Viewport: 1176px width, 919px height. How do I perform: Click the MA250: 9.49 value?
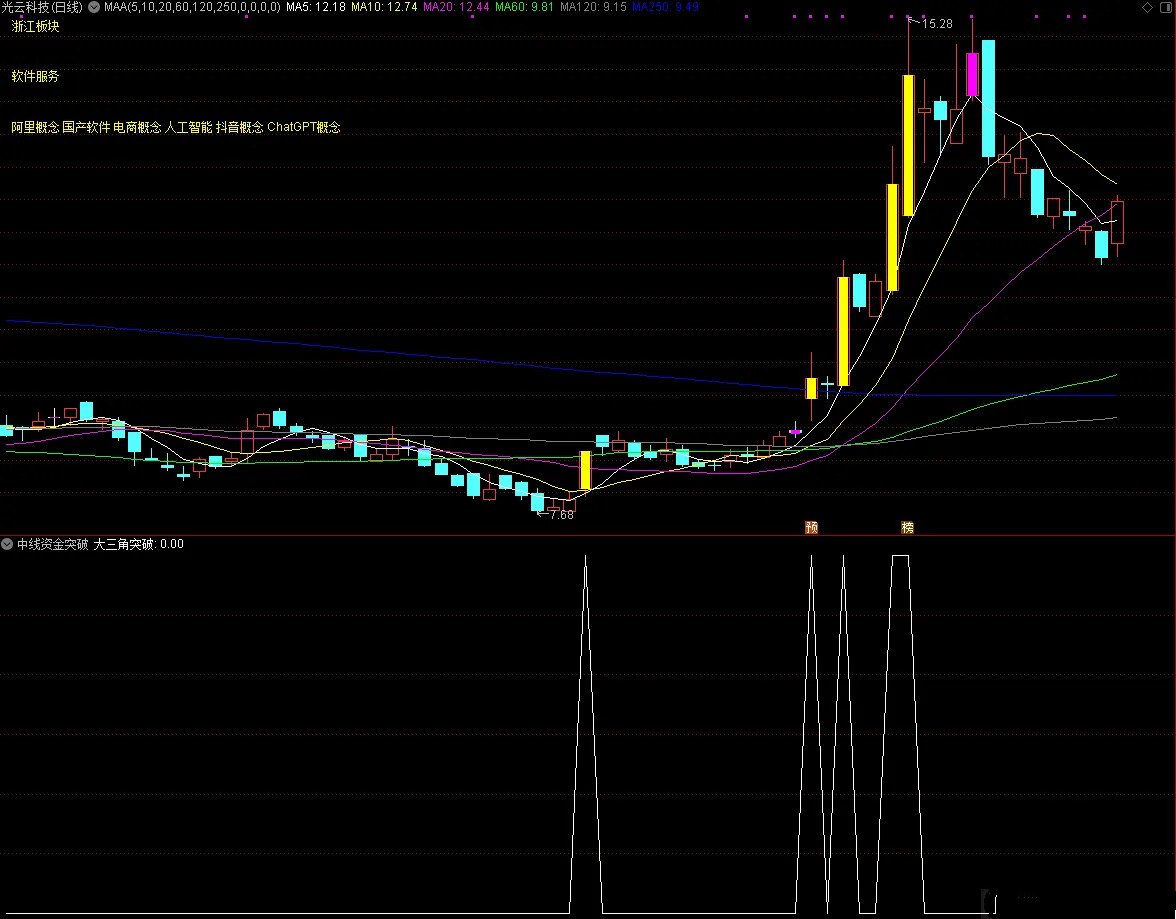coord(665,7)
